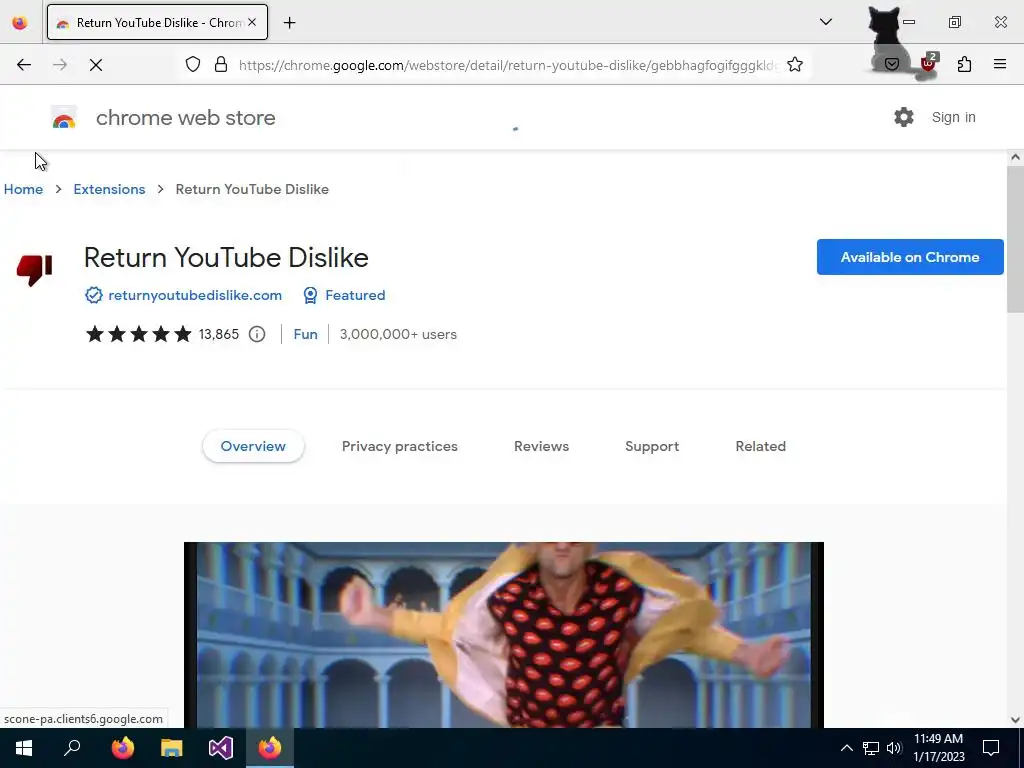Open the uBlock Origin extension icon
Screen dimensions: 1024x768
928,63
